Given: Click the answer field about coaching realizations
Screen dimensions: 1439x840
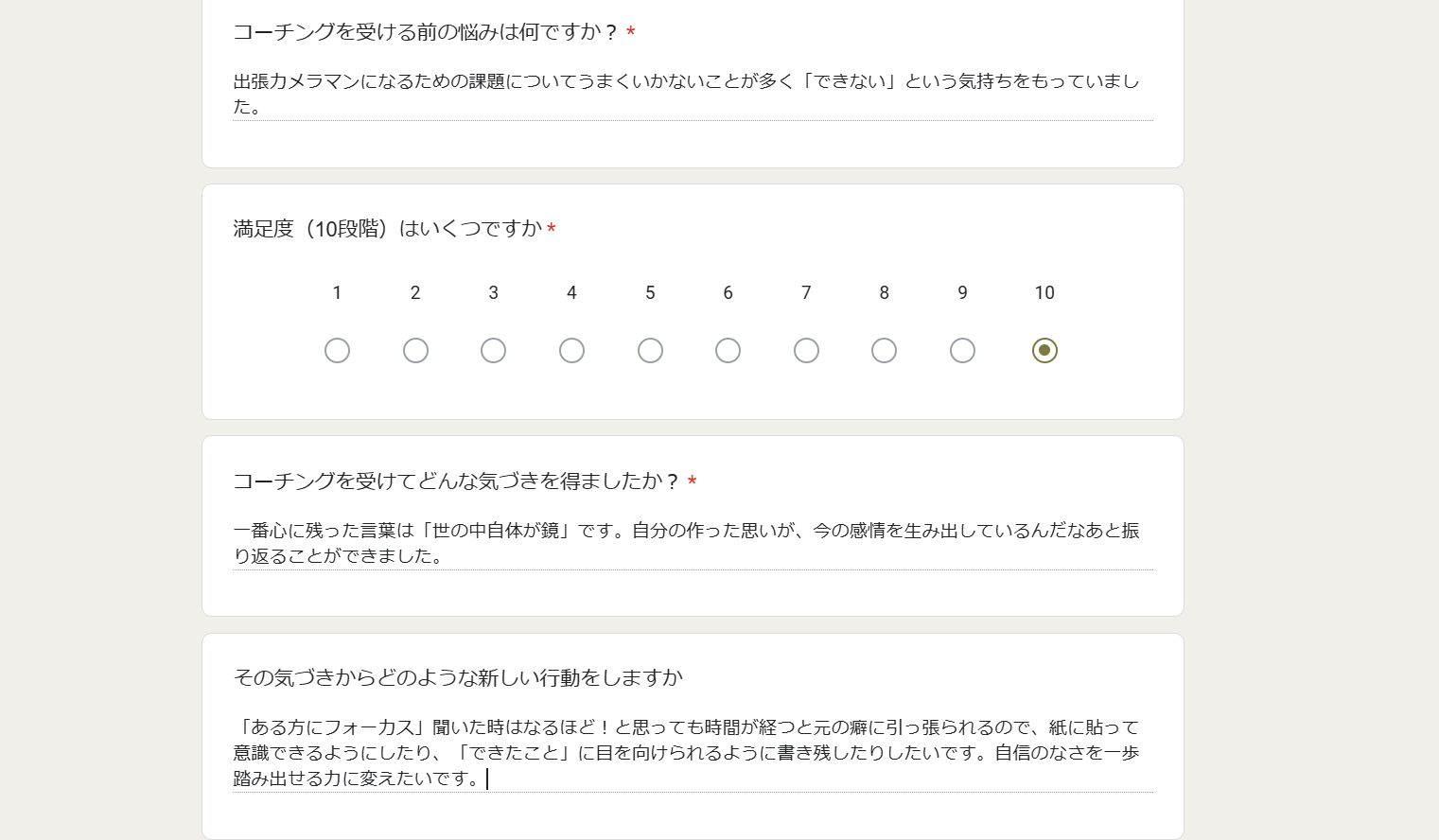Looking at the screenshot, I should (693, 543).
